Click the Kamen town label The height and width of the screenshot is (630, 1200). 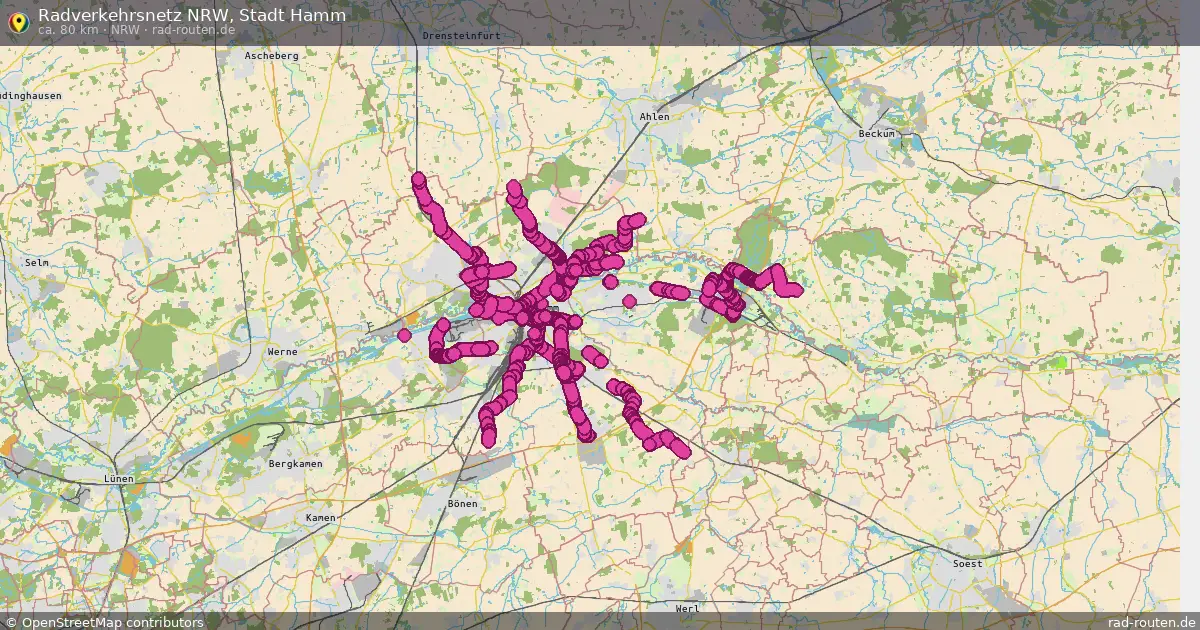(x=321, y=518)
